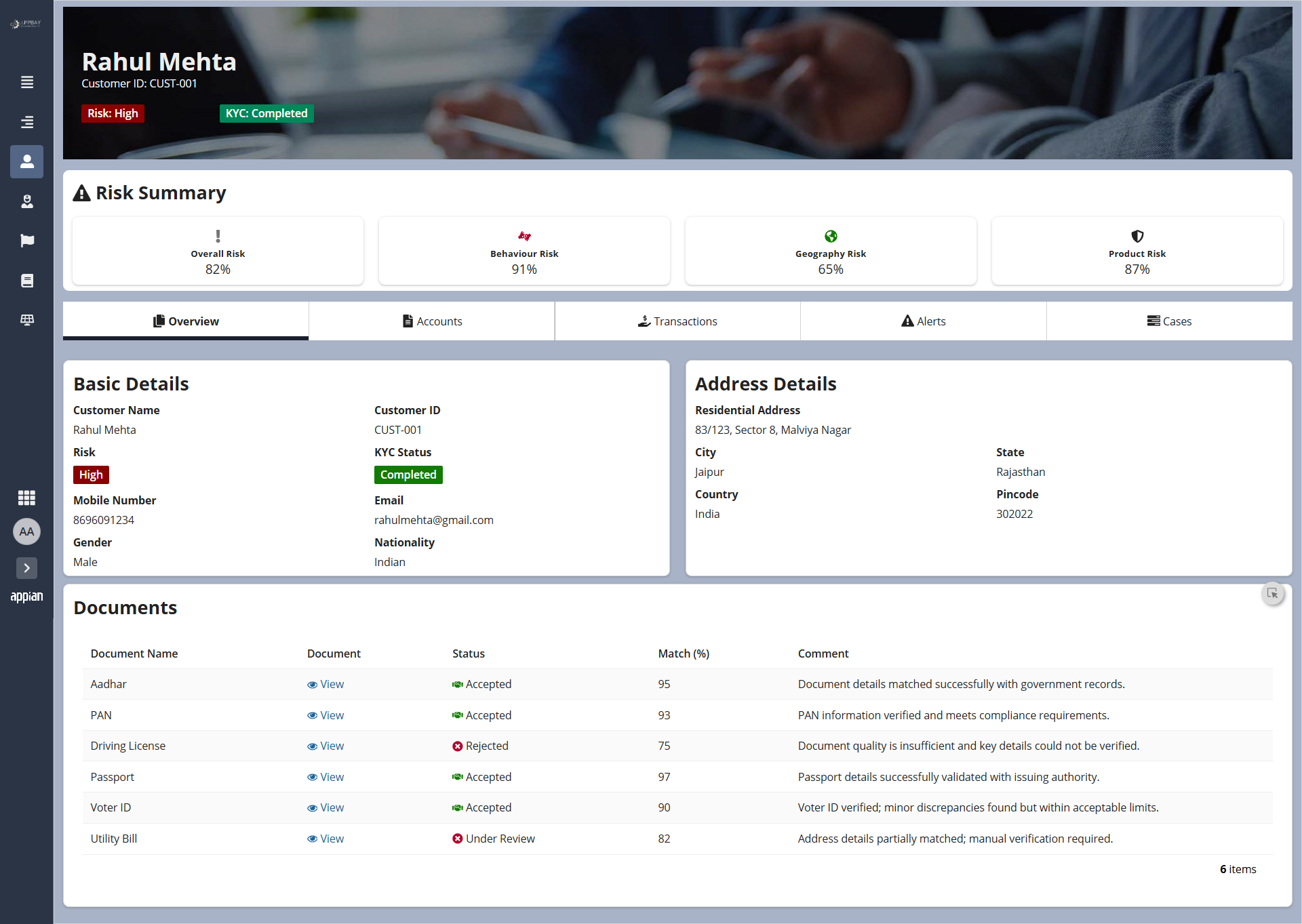This screenshot has height=924, width=1302.
Task: Open the Cases tab
Action: point(1169,321)
